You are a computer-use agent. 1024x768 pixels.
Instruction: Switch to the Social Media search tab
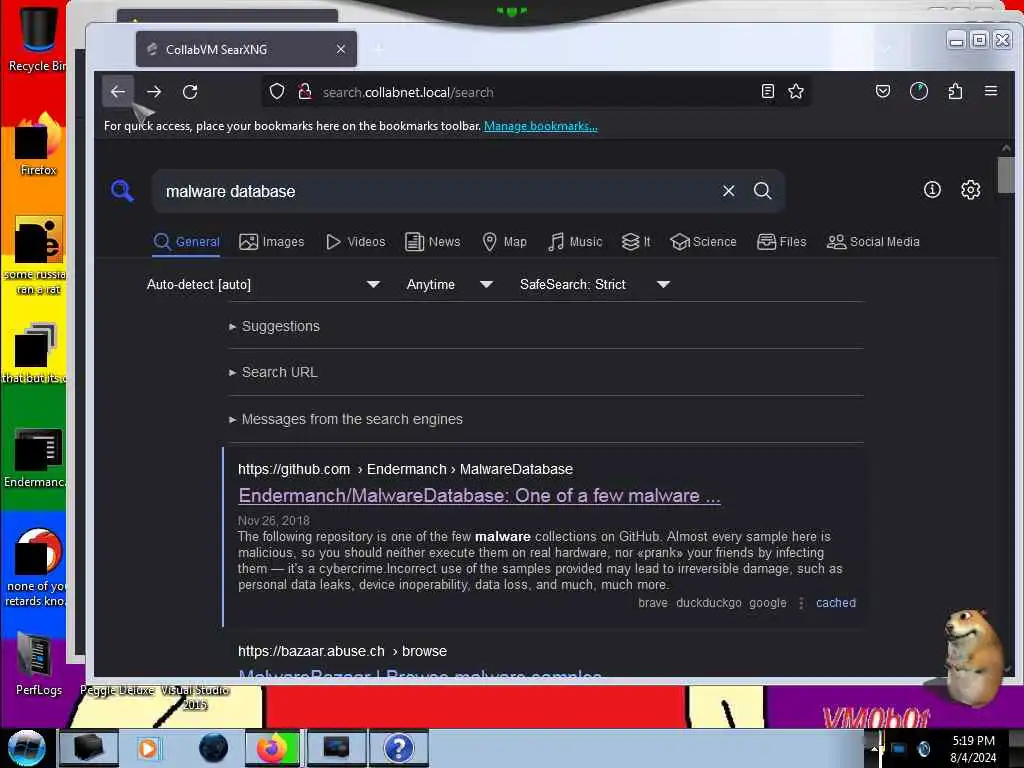click(873, 242)
